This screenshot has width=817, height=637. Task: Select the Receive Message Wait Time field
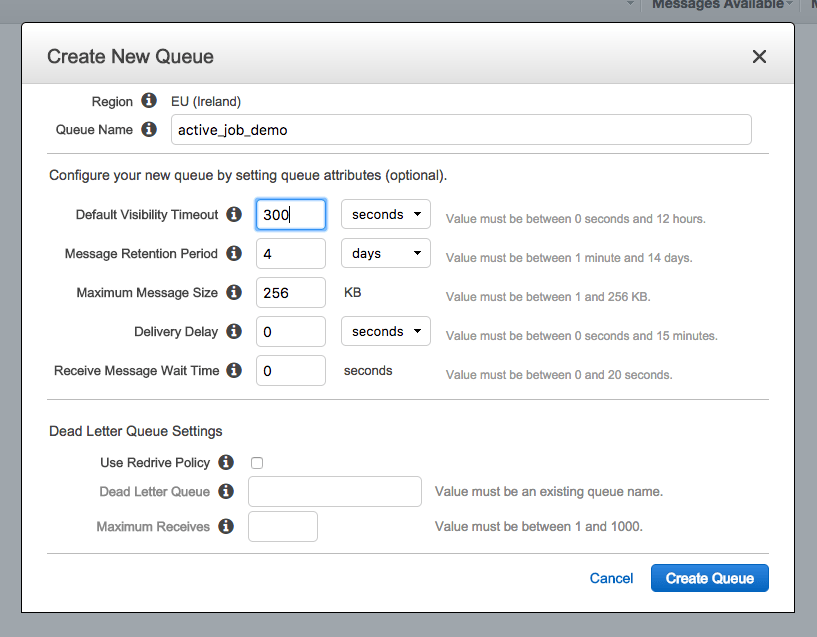(x=291, y=370)
